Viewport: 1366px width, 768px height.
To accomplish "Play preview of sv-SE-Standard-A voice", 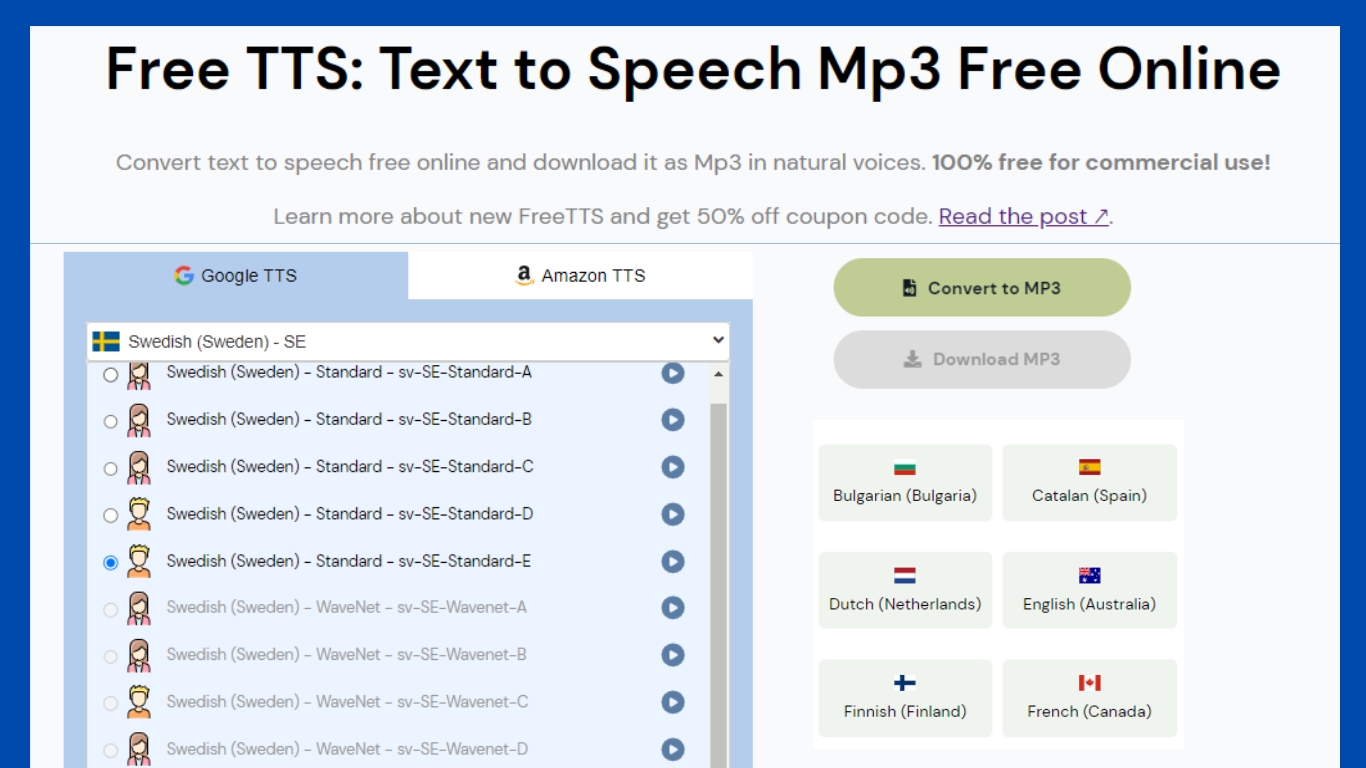I will (x=673, y=373).
